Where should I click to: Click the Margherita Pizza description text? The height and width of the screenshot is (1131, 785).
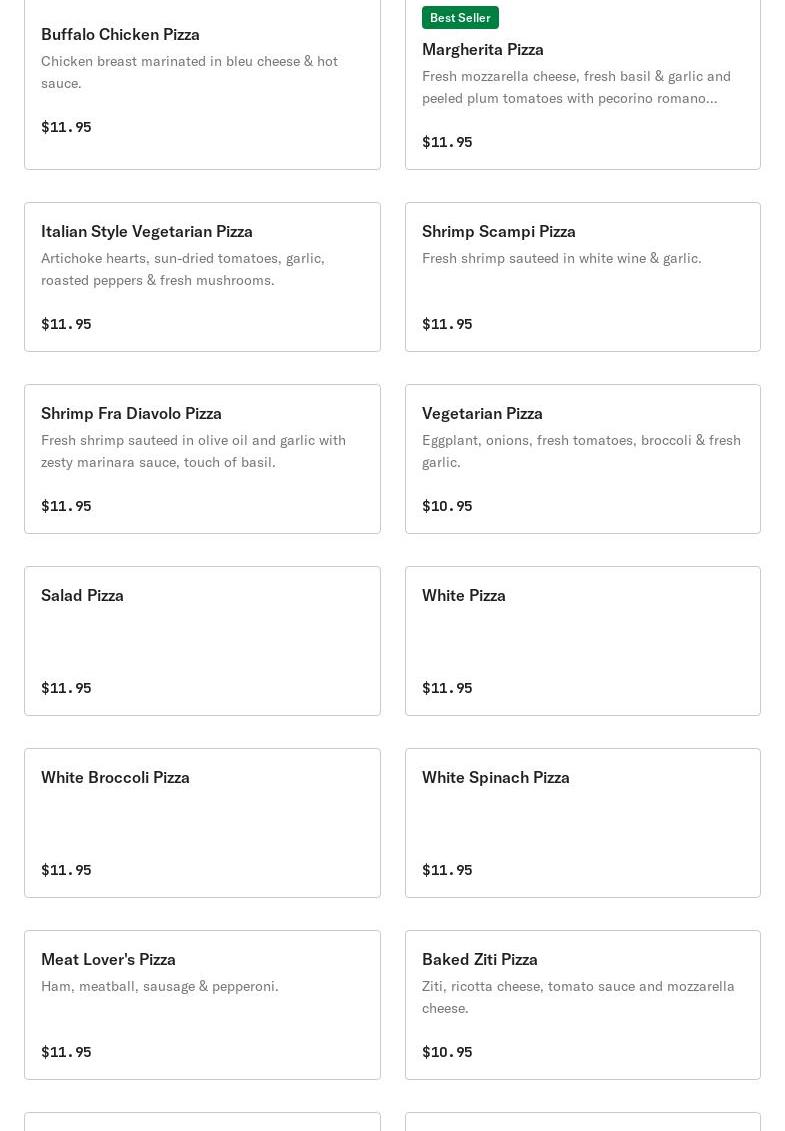point(576,87)
